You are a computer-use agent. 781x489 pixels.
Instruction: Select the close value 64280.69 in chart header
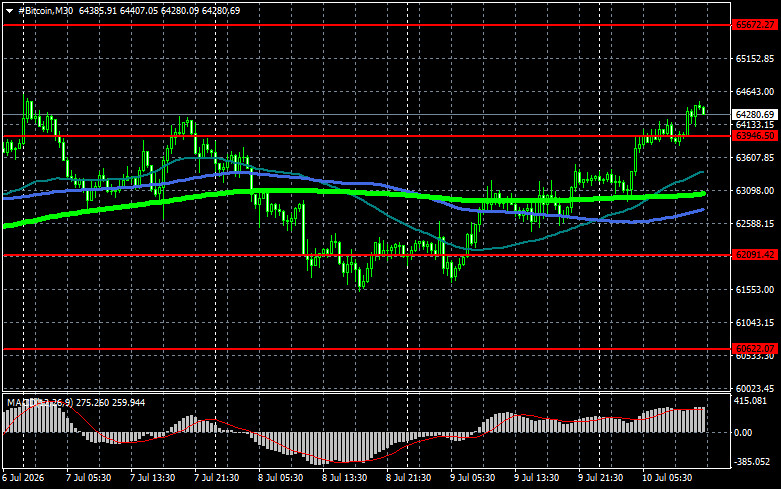[221, 10]
